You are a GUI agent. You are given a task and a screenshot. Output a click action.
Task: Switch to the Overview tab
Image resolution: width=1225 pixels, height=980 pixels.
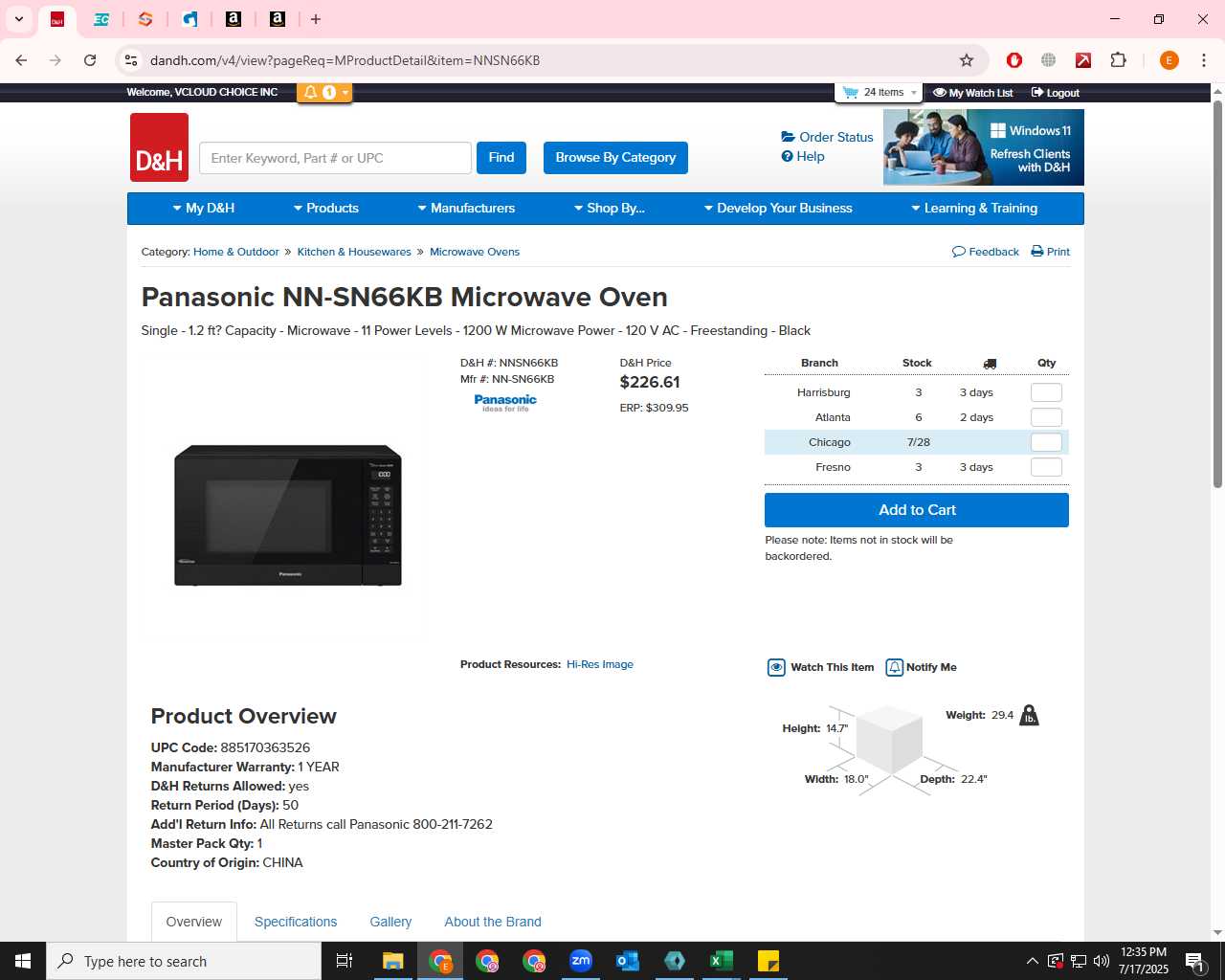pos(194,922)
